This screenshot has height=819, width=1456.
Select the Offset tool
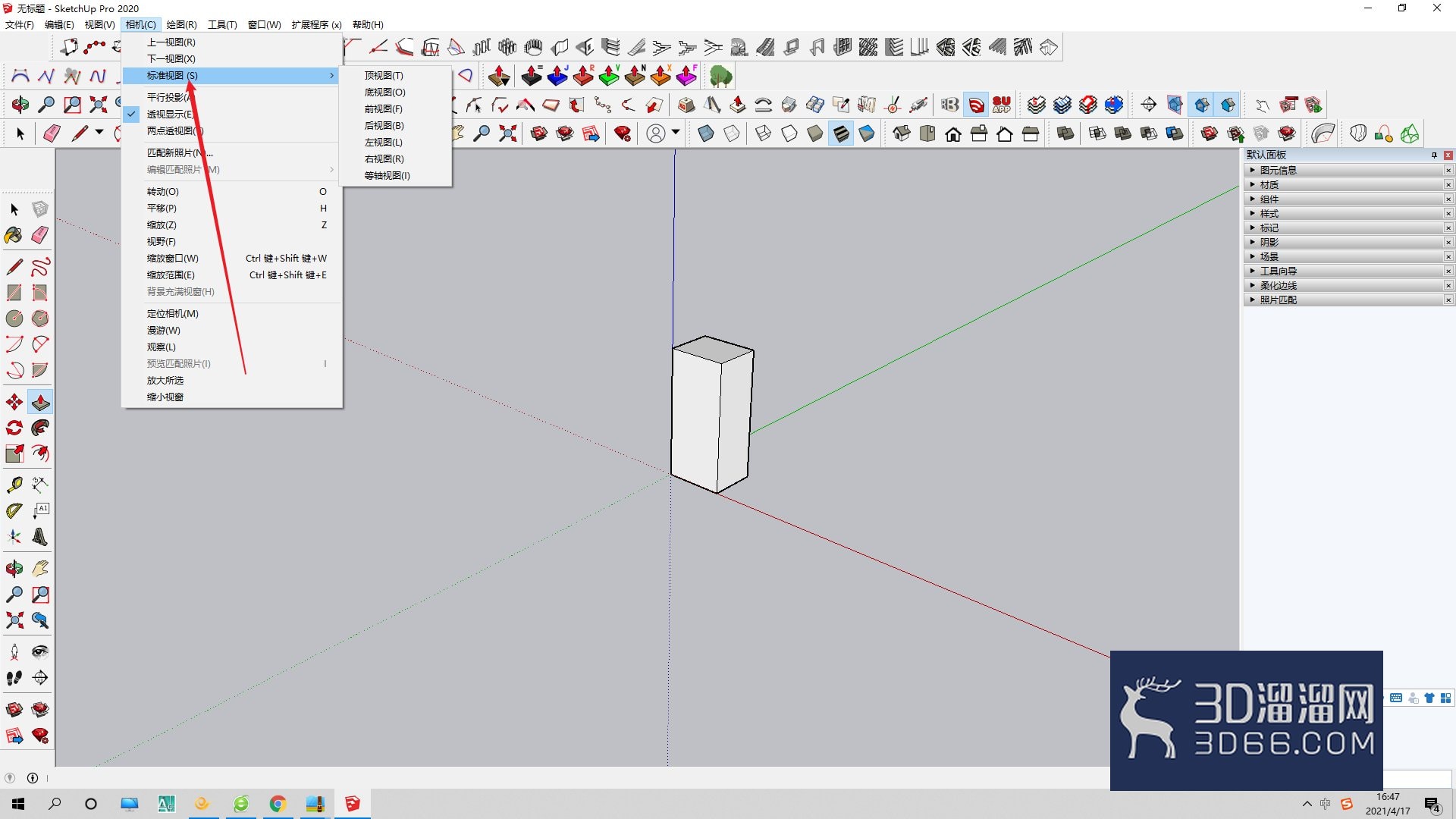tap(40, 453)
